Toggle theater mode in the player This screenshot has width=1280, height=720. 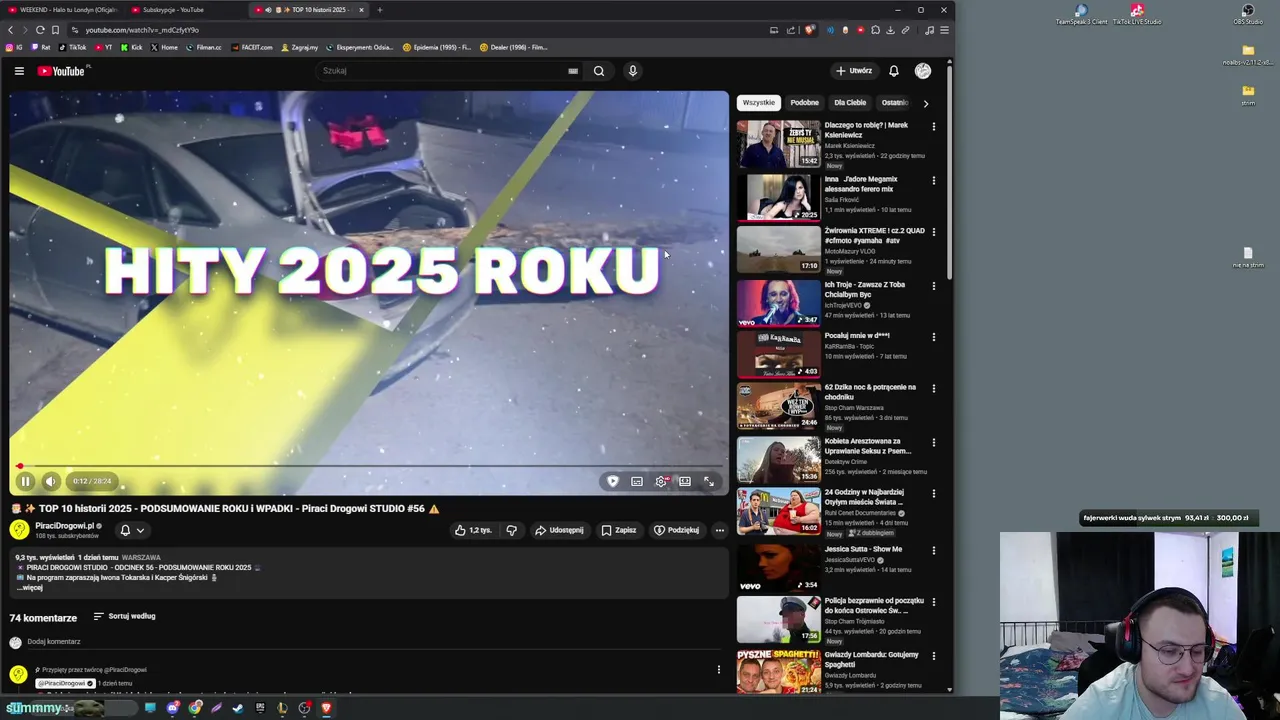click(685, 481)
